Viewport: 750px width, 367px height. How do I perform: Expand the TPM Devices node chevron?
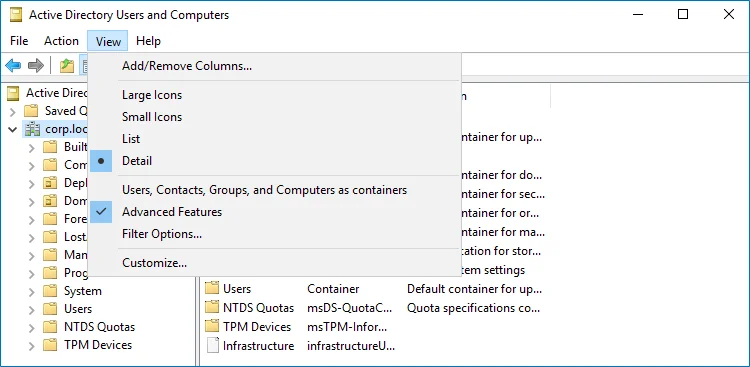[x=32, y=345]
